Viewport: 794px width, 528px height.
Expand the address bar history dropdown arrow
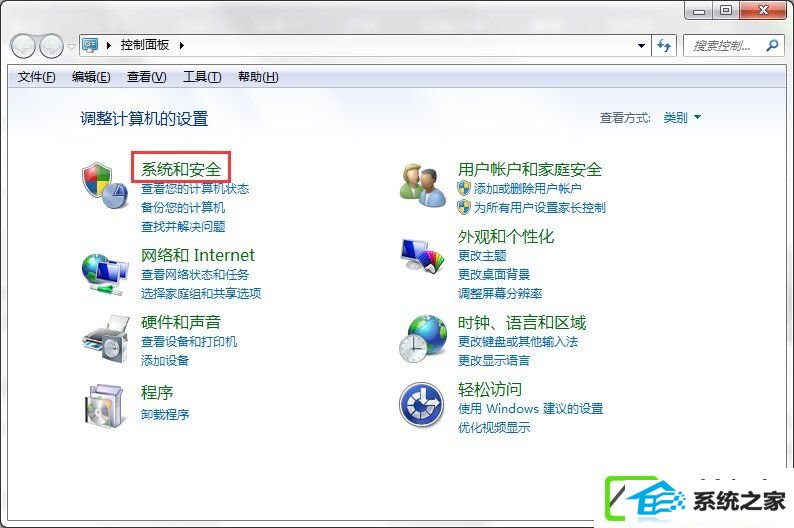pos(642,46)
